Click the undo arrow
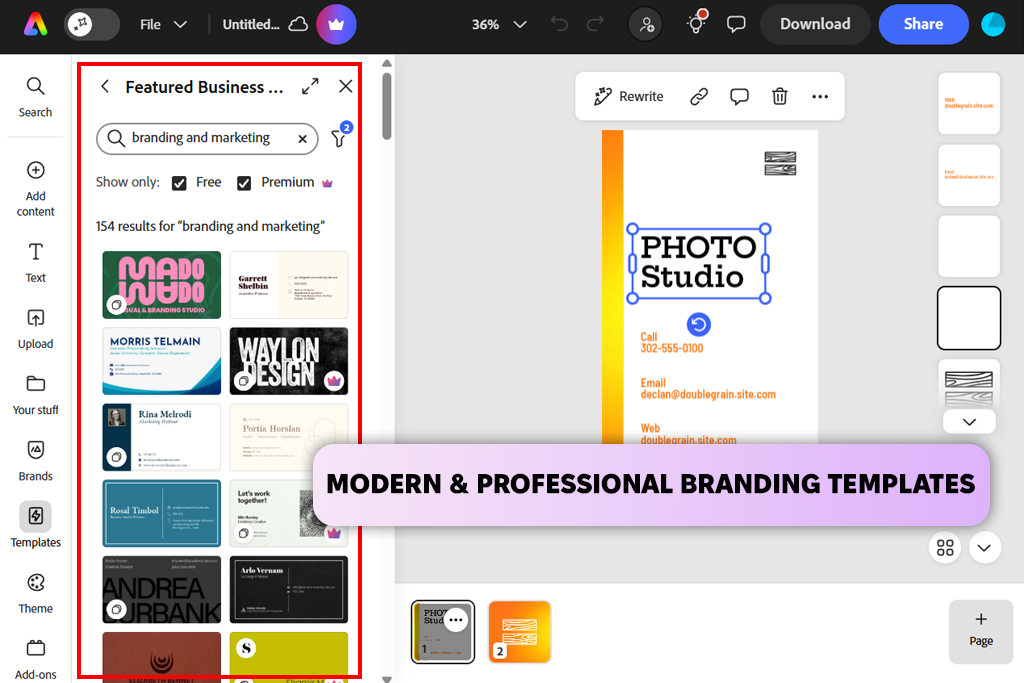Screen dimensions: 1024x683 coord(559,24)
